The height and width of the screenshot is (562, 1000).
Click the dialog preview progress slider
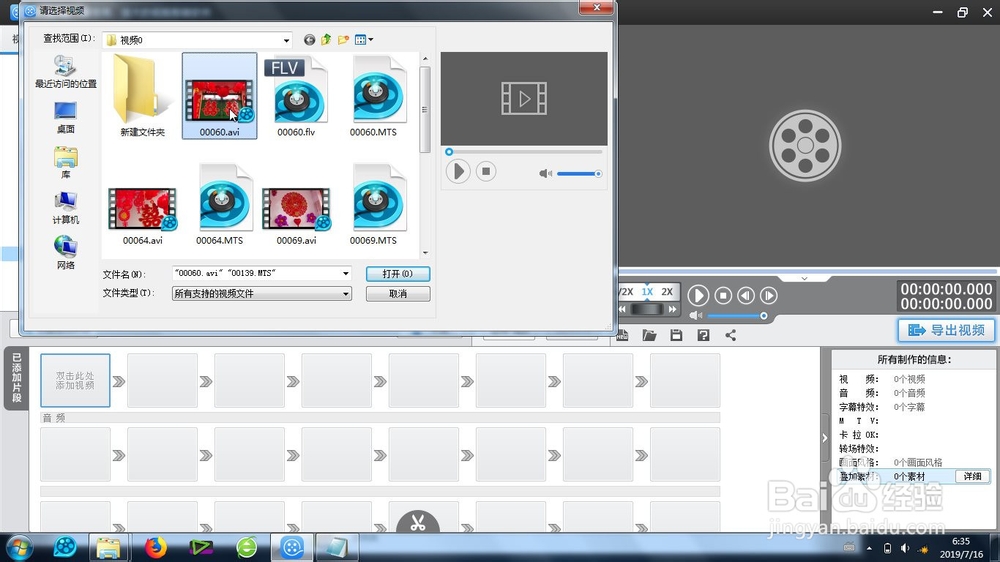pos(524,152)
